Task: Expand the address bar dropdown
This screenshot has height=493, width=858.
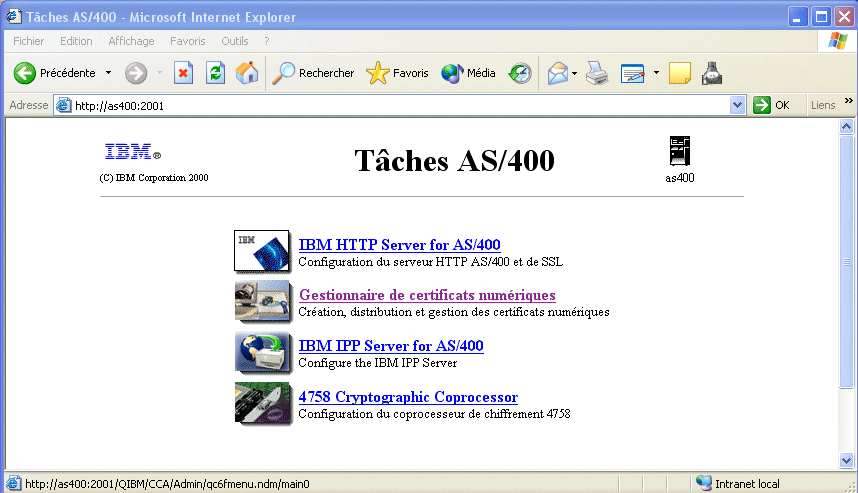Action: click(737, 105)
